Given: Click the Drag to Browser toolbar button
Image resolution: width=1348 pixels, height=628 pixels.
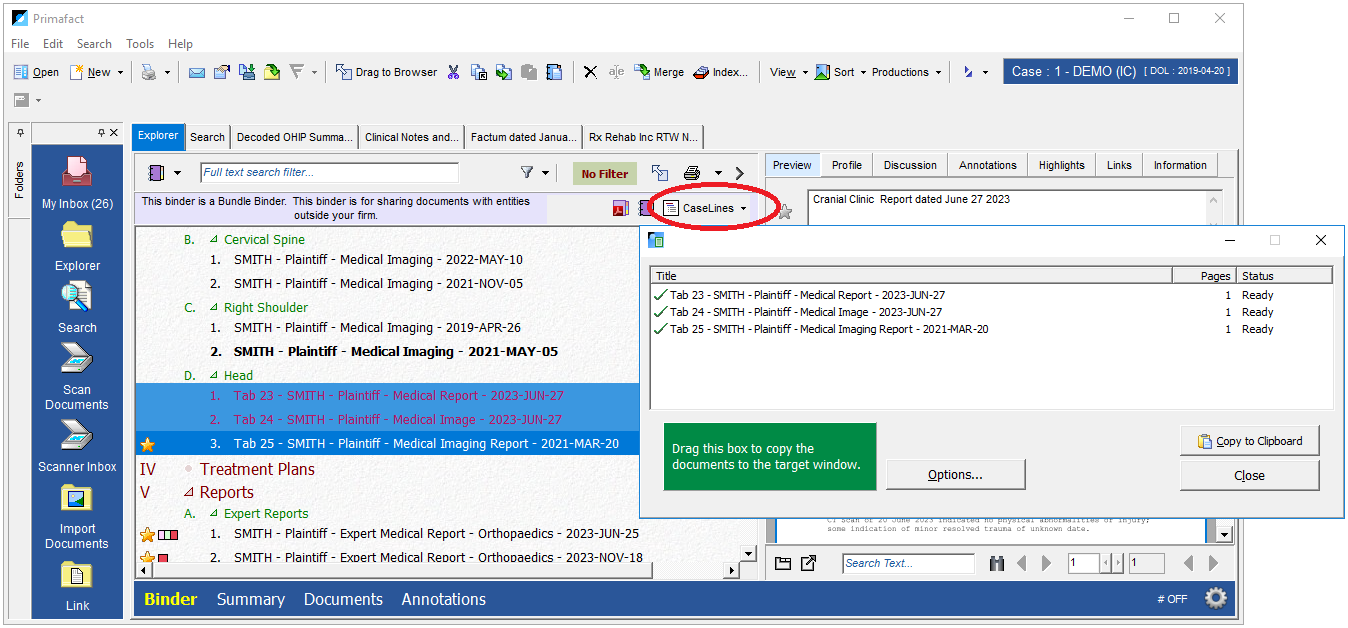Looking at the screenshot, I should coord(386,72).
